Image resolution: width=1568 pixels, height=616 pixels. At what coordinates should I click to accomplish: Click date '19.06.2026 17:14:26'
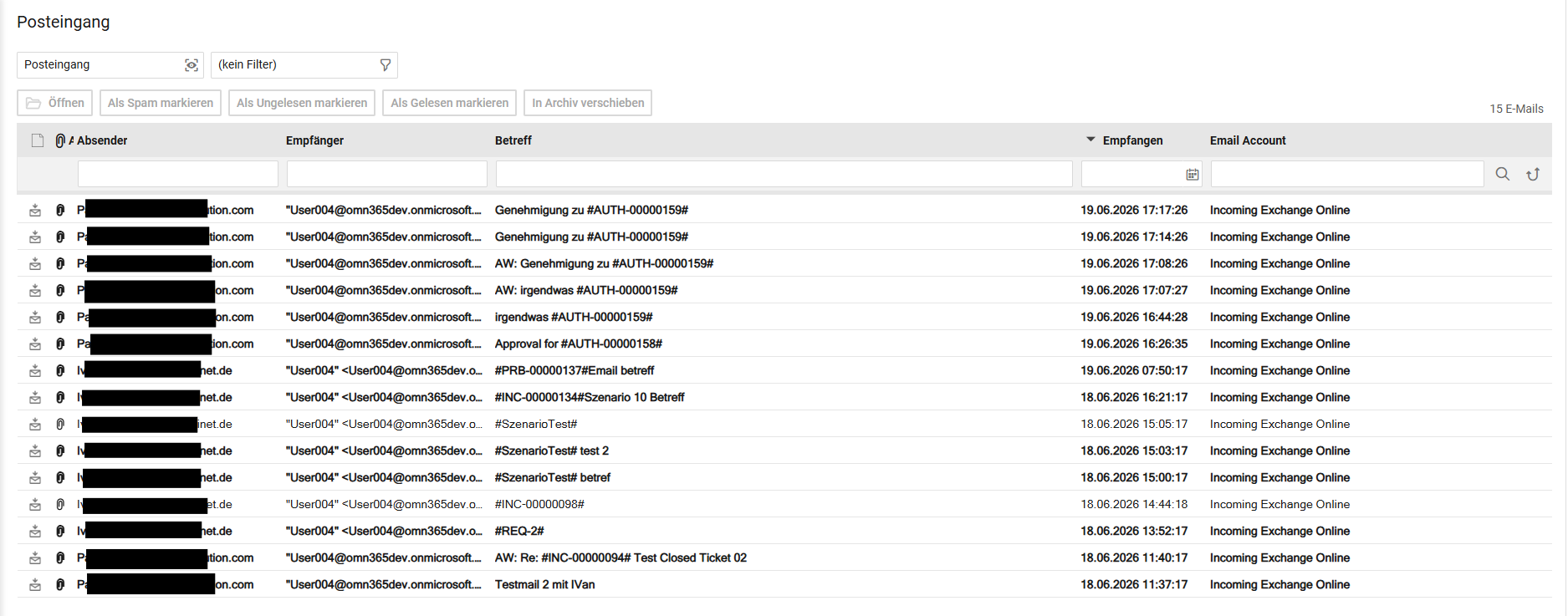(x=1134, y=237)
